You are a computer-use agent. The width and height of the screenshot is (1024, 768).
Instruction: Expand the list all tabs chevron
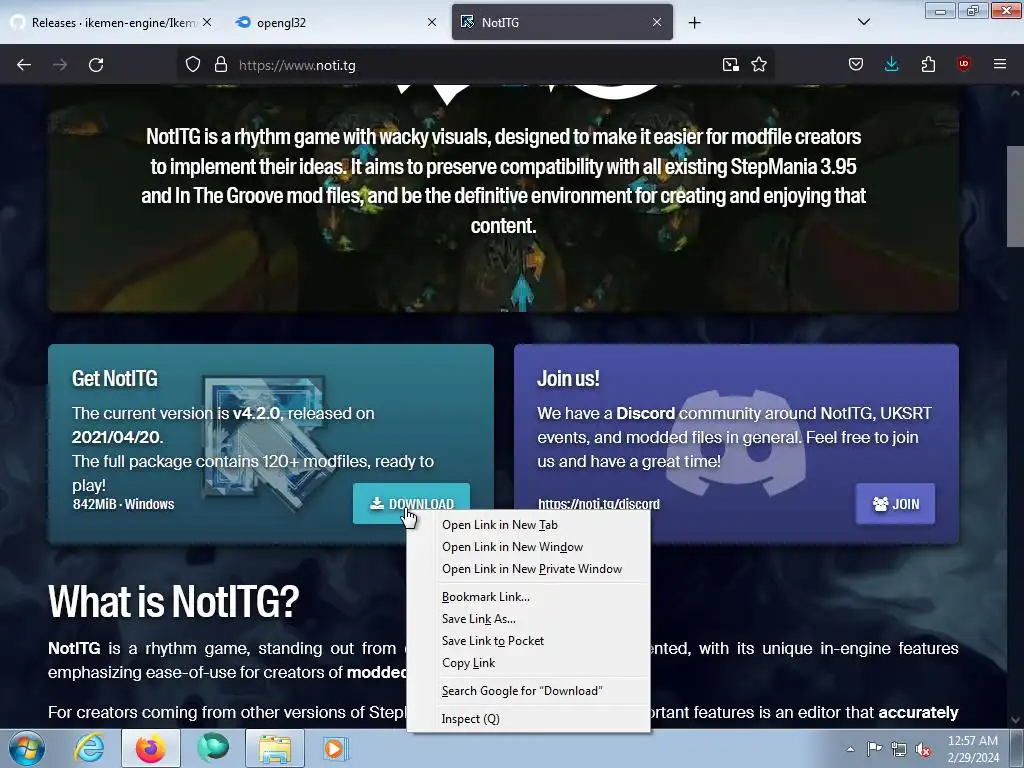(x=863, y=22)
